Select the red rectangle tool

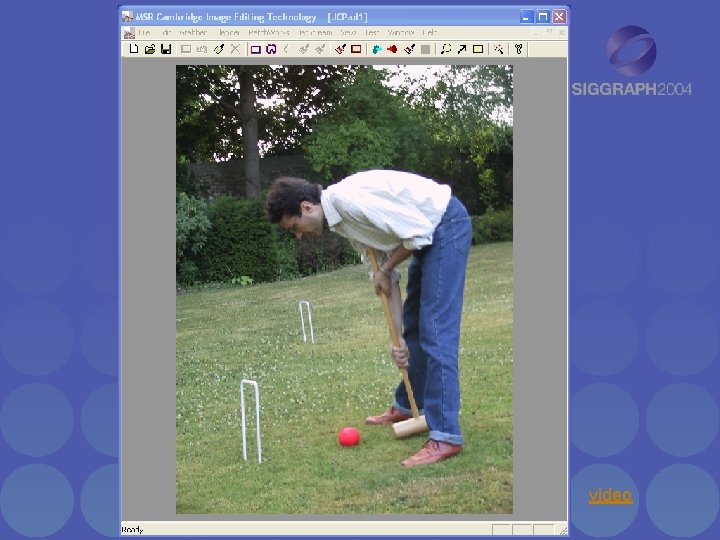[x=356, y=49]
